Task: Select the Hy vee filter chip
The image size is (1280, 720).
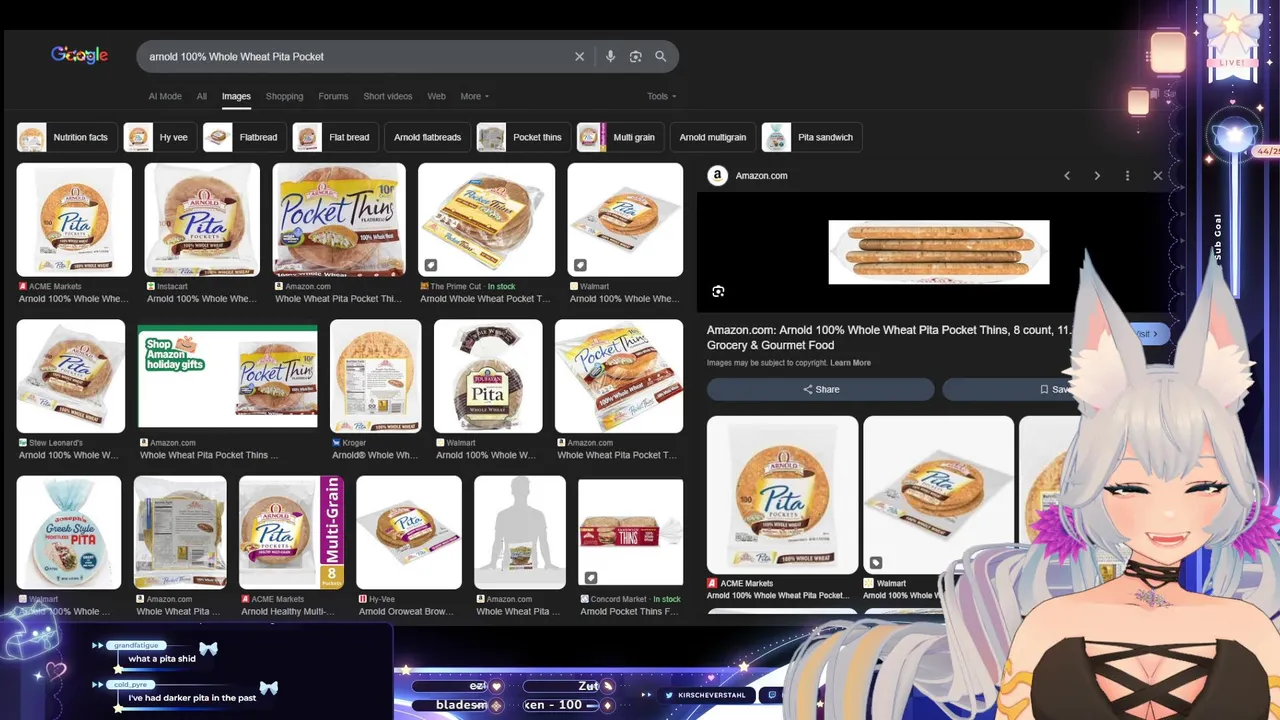Action: (x=160, y=137)
